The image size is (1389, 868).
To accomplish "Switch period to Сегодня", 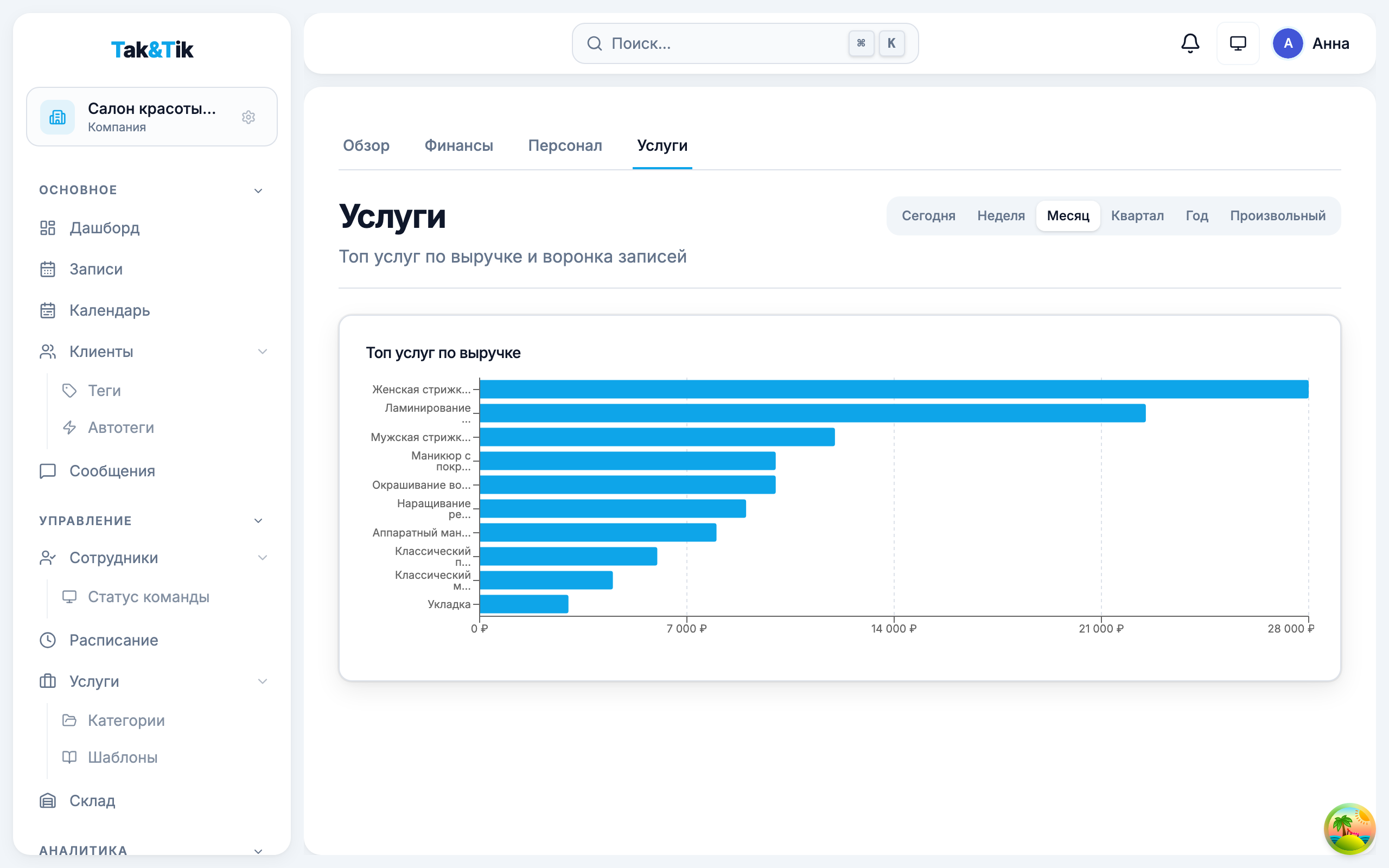I will (928, 215).
